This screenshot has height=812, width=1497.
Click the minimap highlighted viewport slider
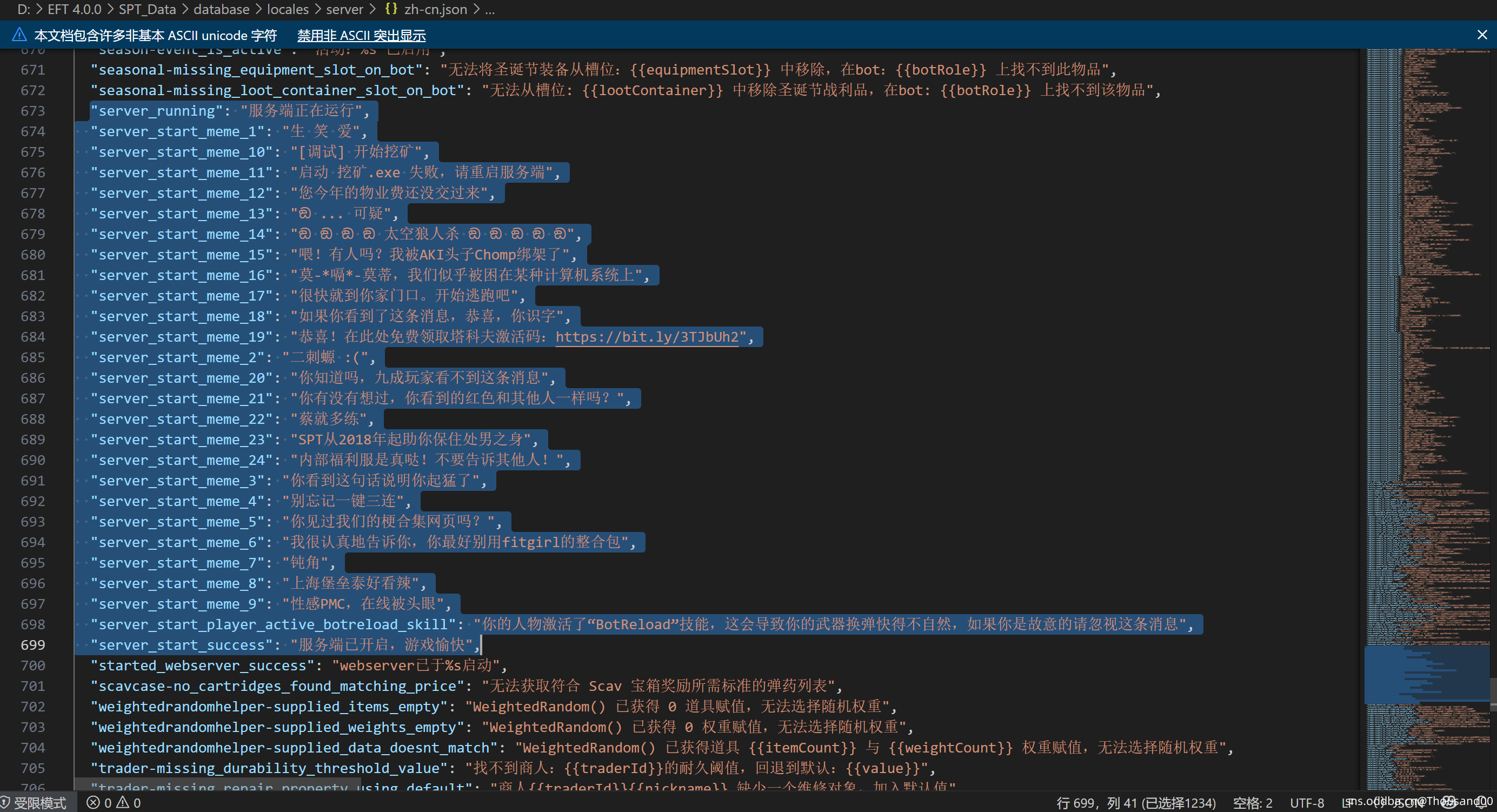[x=1427, y=675]
